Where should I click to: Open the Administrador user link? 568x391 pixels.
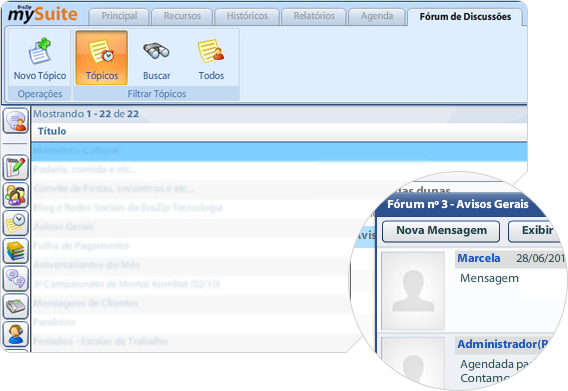click(503, 344)
